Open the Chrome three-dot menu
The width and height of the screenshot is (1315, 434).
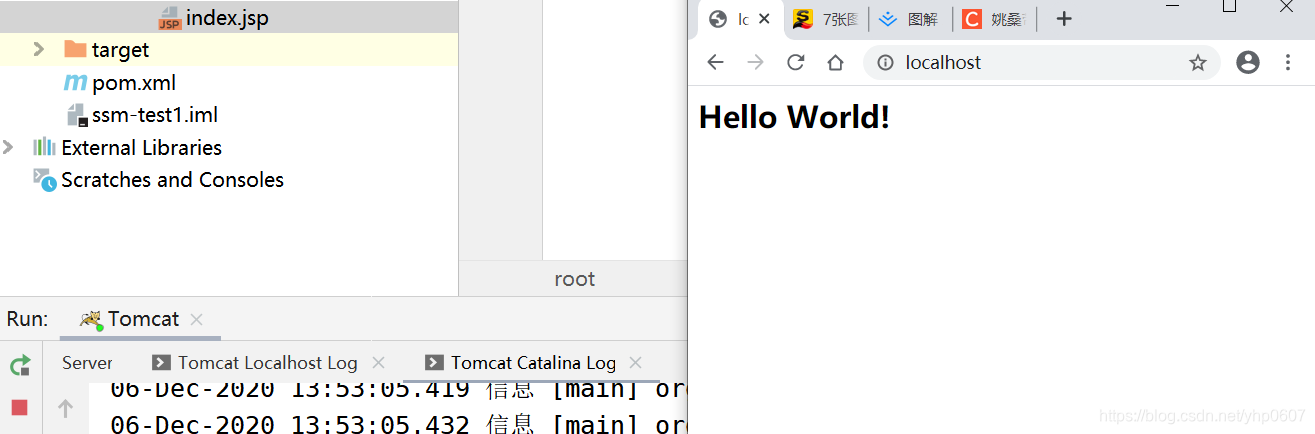(x=1288, y=63)
